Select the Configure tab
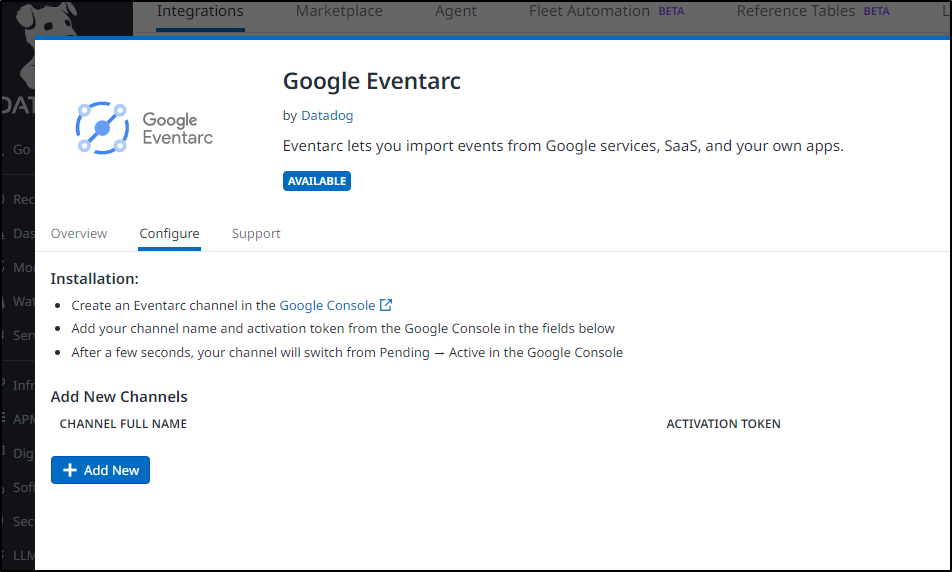952x572 pixels. [x=169, y=234]
